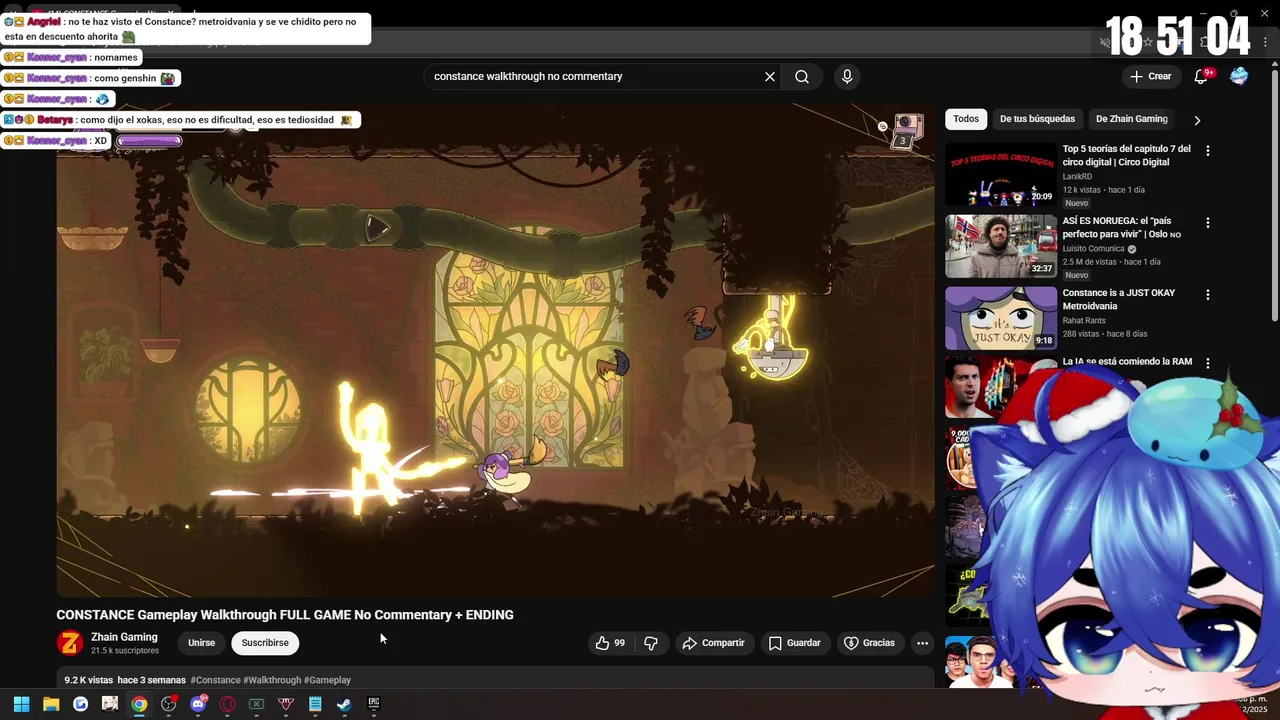Click the video player to pause
Screen dimensions: 1280x720
coord(495,350)
